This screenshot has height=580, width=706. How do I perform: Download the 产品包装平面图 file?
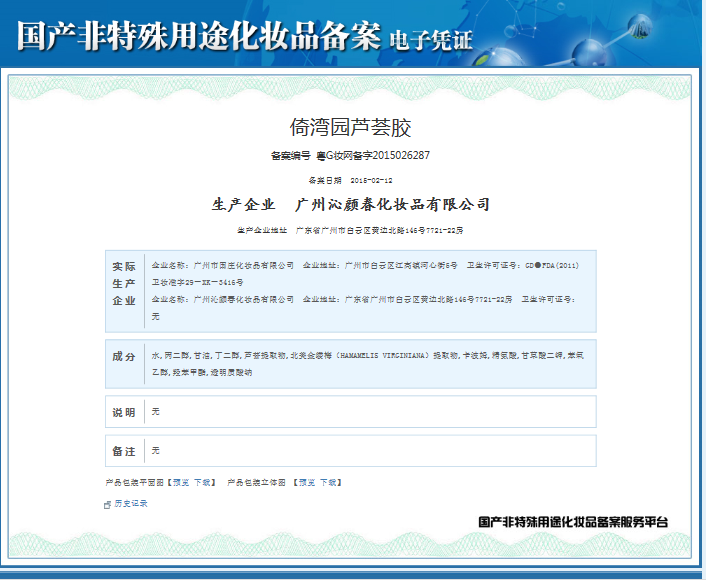[x=202, y=482]
